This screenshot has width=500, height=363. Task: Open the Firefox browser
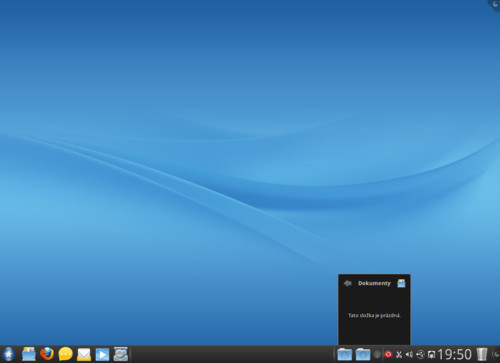(x=47, y=354)
